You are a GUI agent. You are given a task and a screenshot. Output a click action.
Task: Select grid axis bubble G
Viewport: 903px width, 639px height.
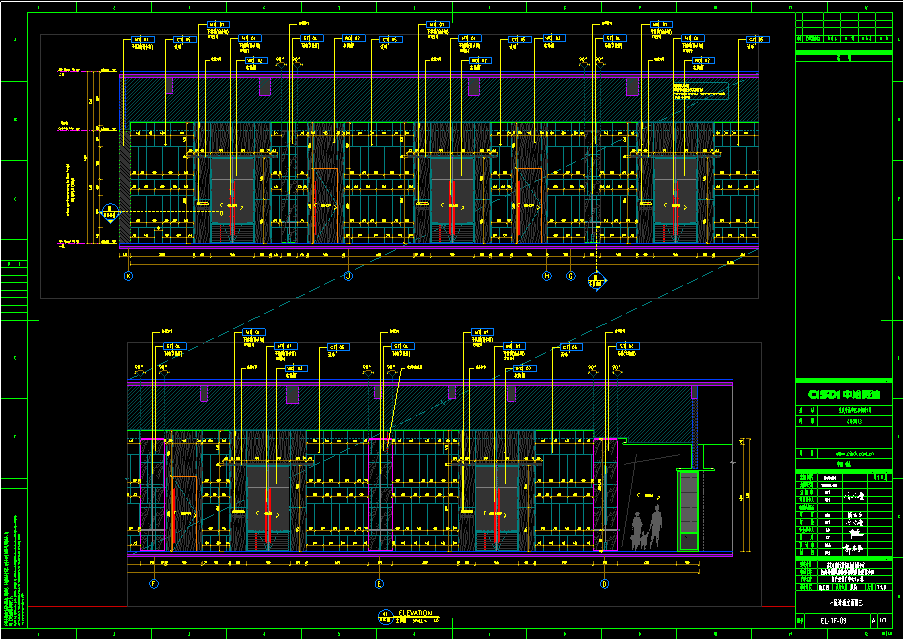coord(571,275)
